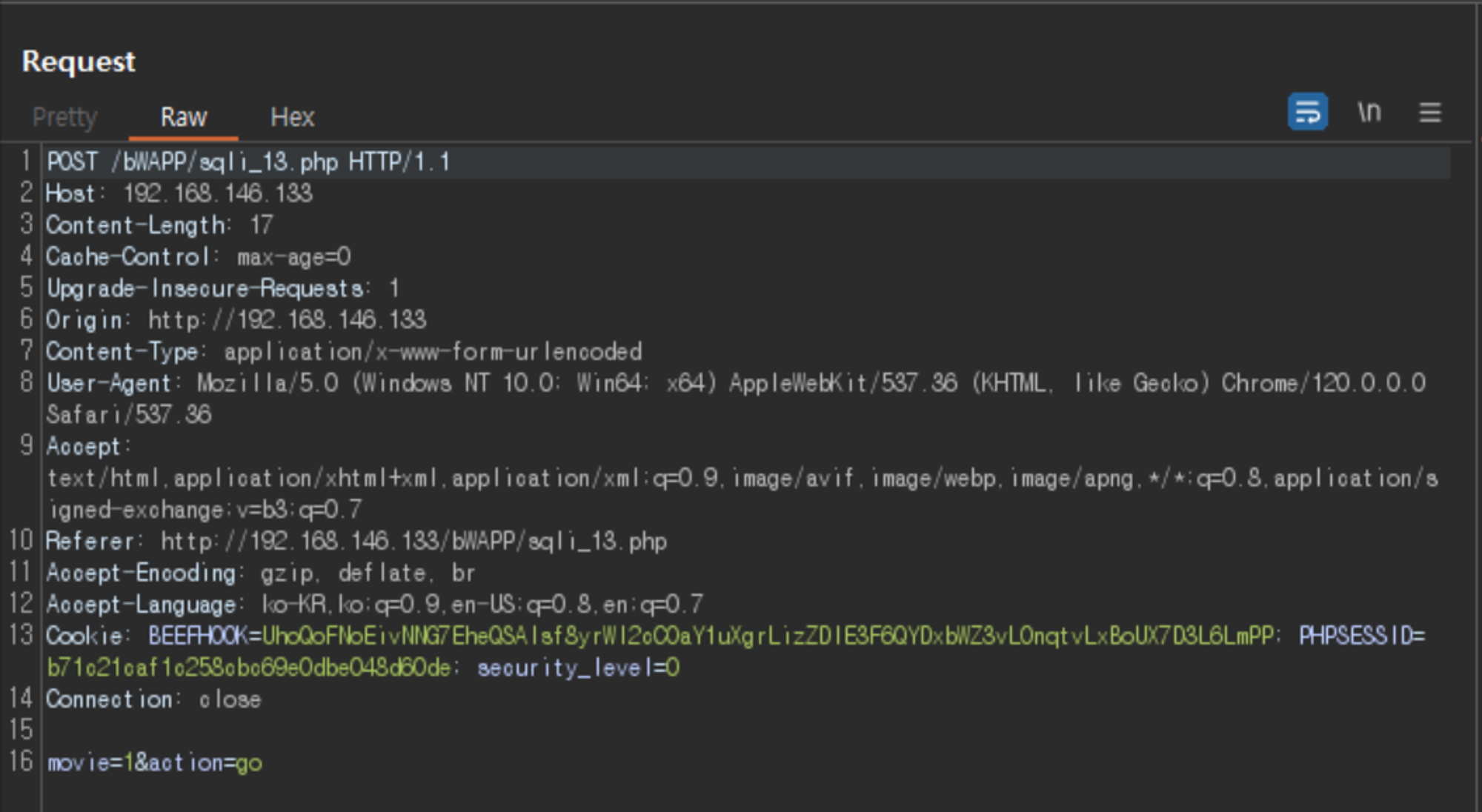Image resolution: width=1482 pixels, height=812 pixels.
Task: Click the Accept-Encoding header line
Action: 261,573
